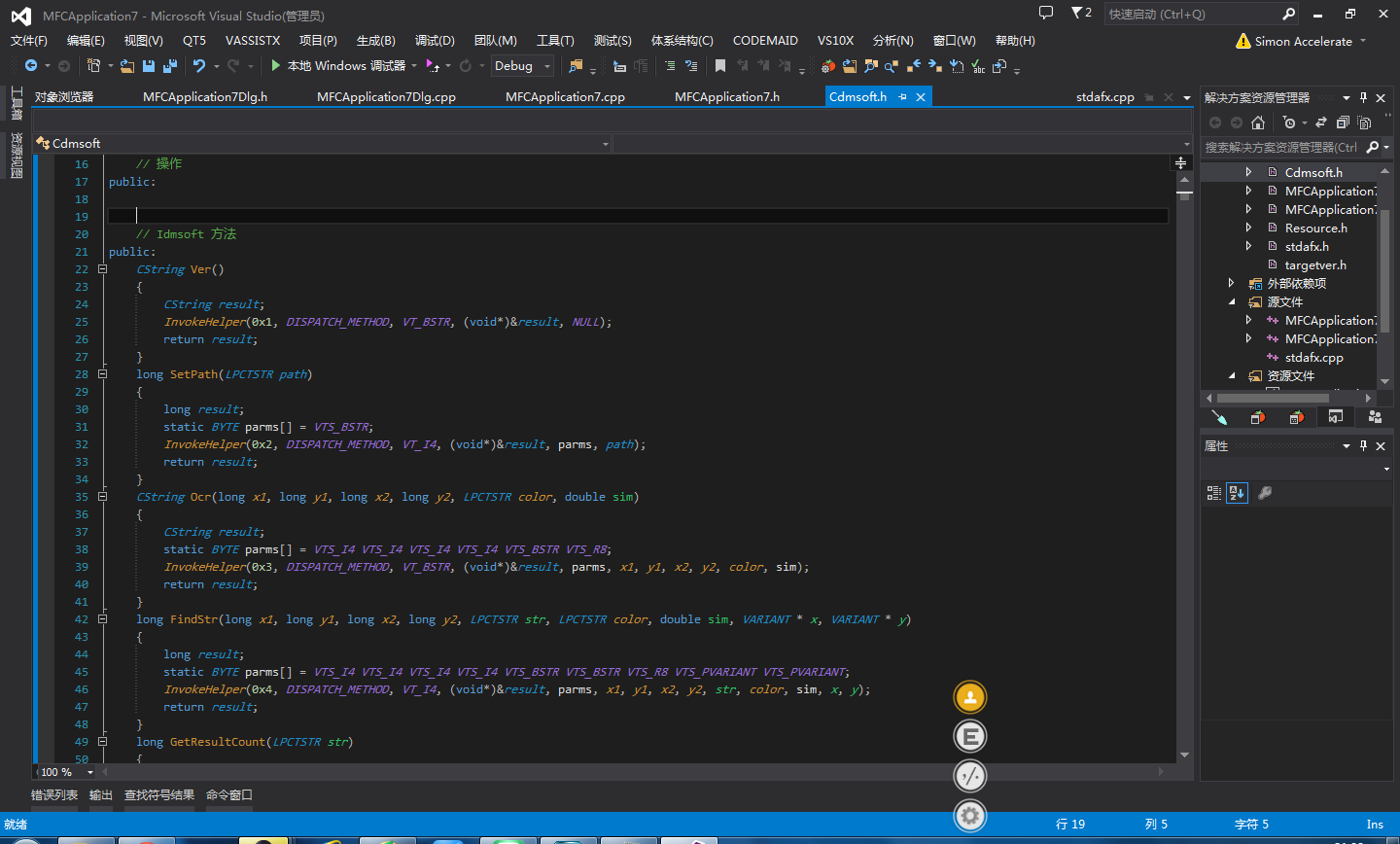The width and height of the screenshot is (1400, 844).
Task: Expand the stdafx.h tree node
Action: click(1249, 246)
